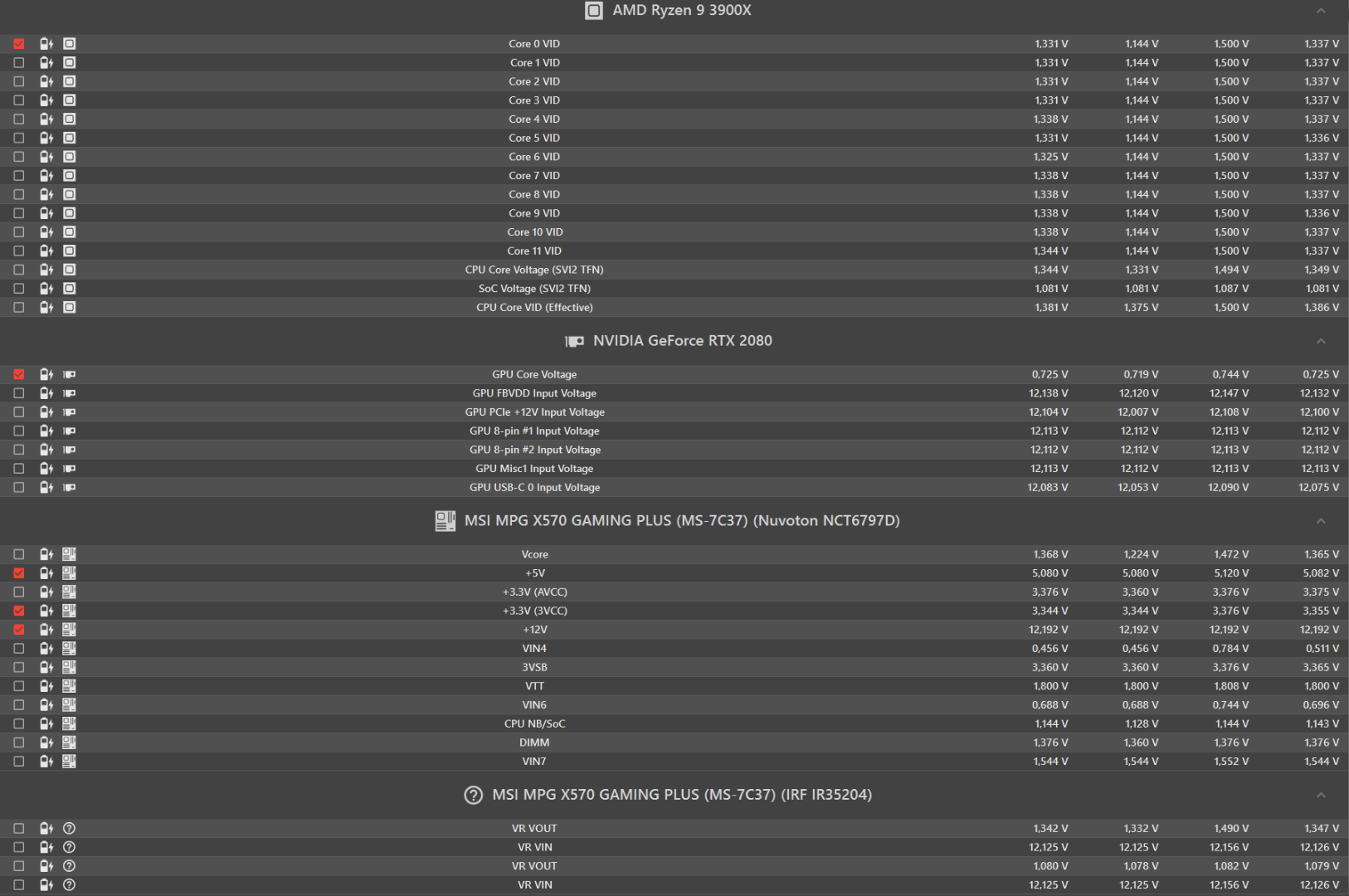
Task: Uncheck the Core 0 VID checkbox
Action: 19,44
